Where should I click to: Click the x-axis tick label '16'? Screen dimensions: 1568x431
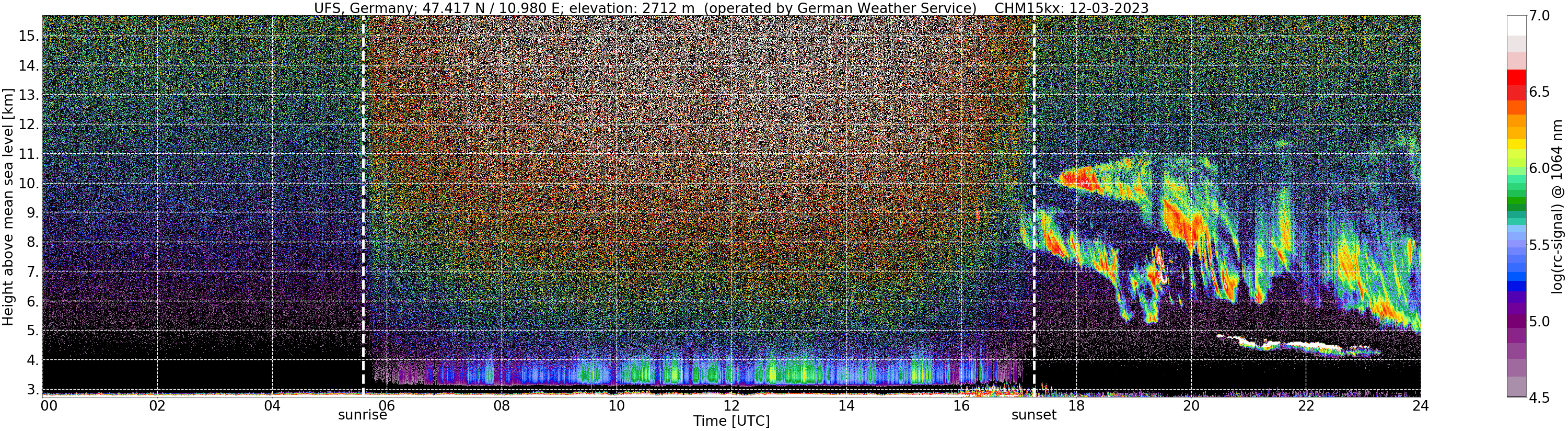[x=961, y=405]
